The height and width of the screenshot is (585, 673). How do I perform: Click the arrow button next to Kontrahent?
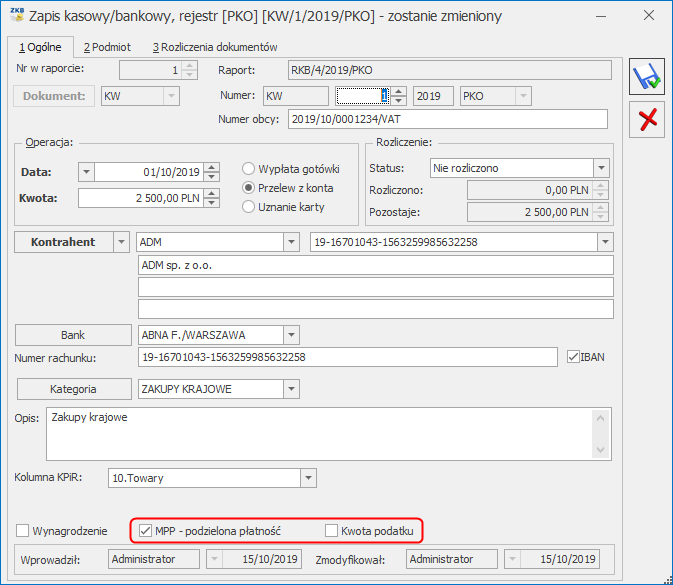click(x=121, y=242)
